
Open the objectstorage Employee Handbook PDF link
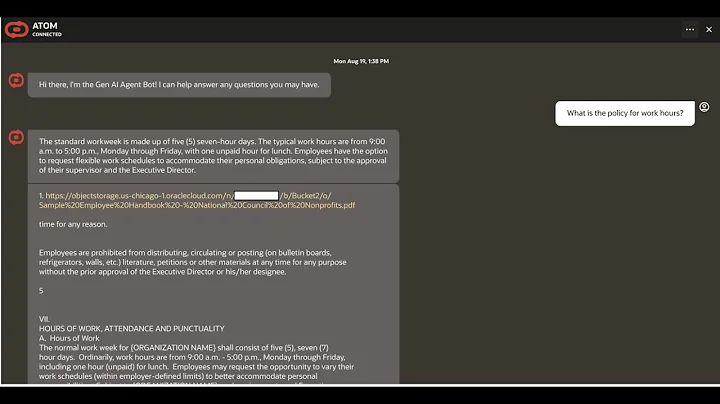pos(197,201)
